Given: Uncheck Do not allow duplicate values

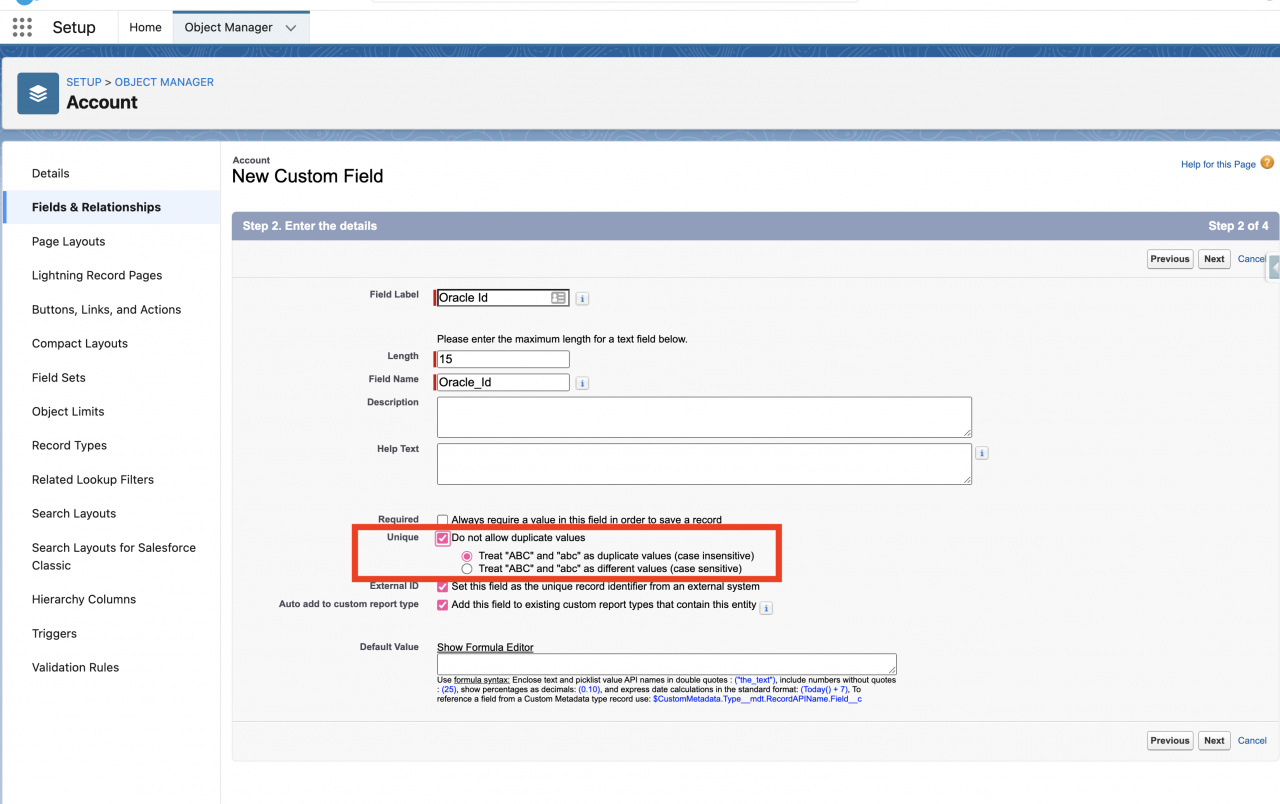Looking at the screenshot, I should coord(442,538).
